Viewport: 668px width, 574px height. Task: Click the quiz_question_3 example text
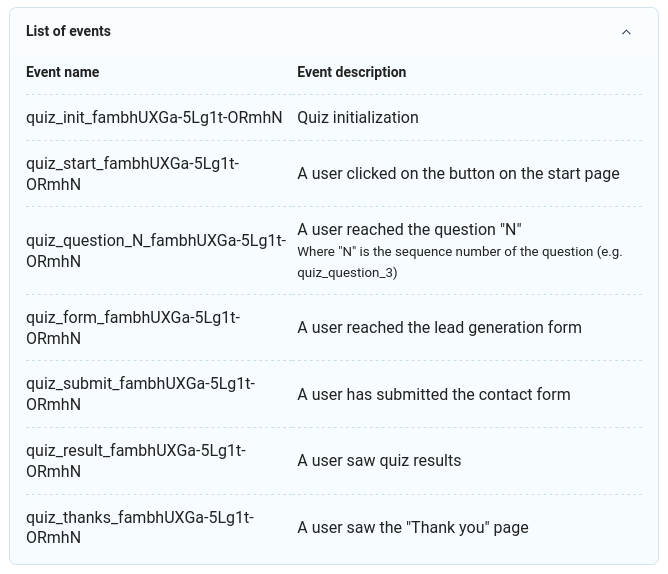tap(347, 273)
